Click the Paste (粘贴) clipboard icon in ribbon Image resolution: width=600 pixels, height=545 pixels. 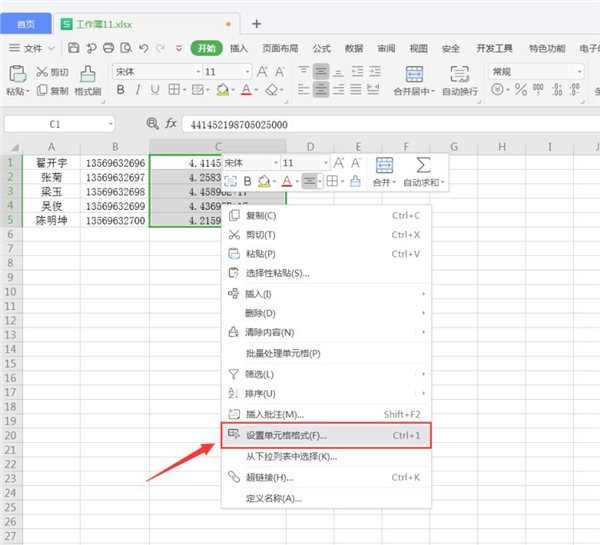coord(16,73)
